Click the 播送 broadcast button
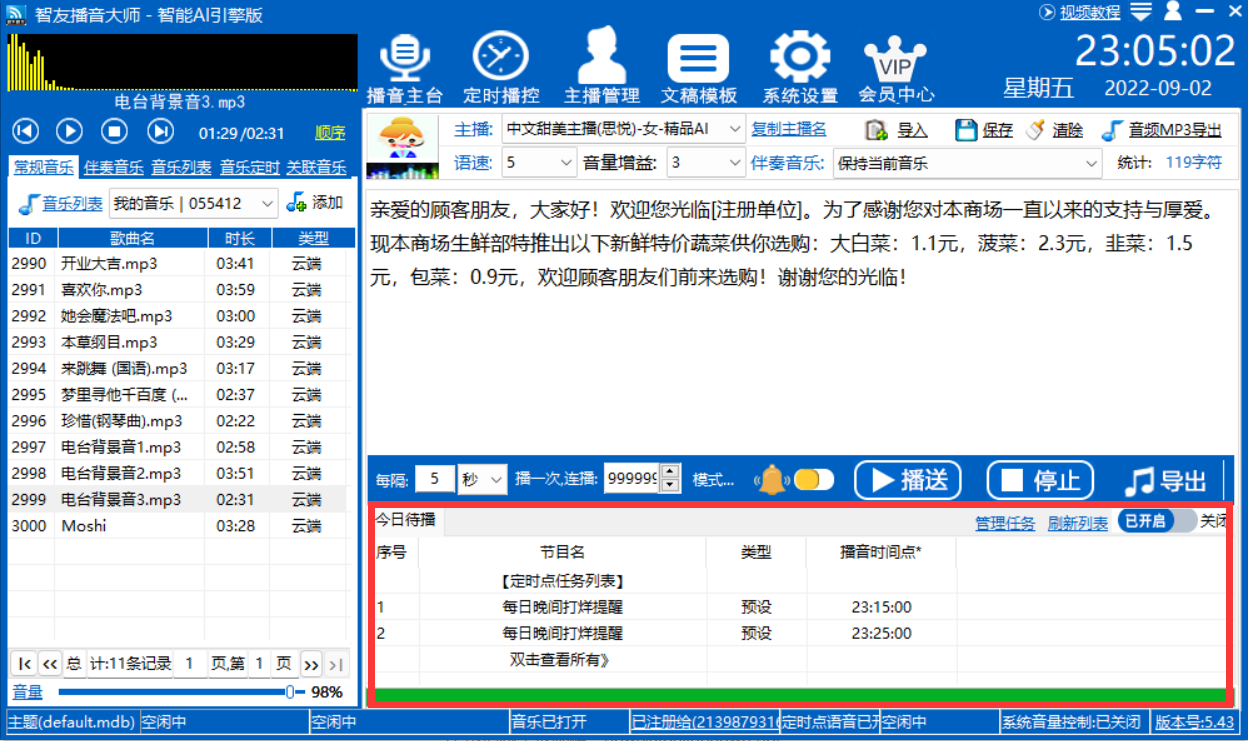Image resolution: width=1248 pixels, height=741 pixels. click(x=907, y=480)
